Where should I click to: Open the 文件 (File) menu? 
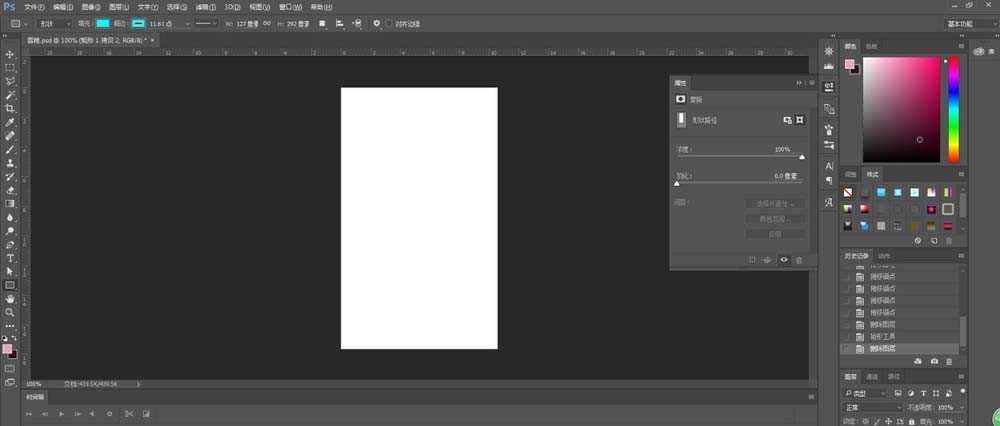pyautogui.click(x=34, y=6)
